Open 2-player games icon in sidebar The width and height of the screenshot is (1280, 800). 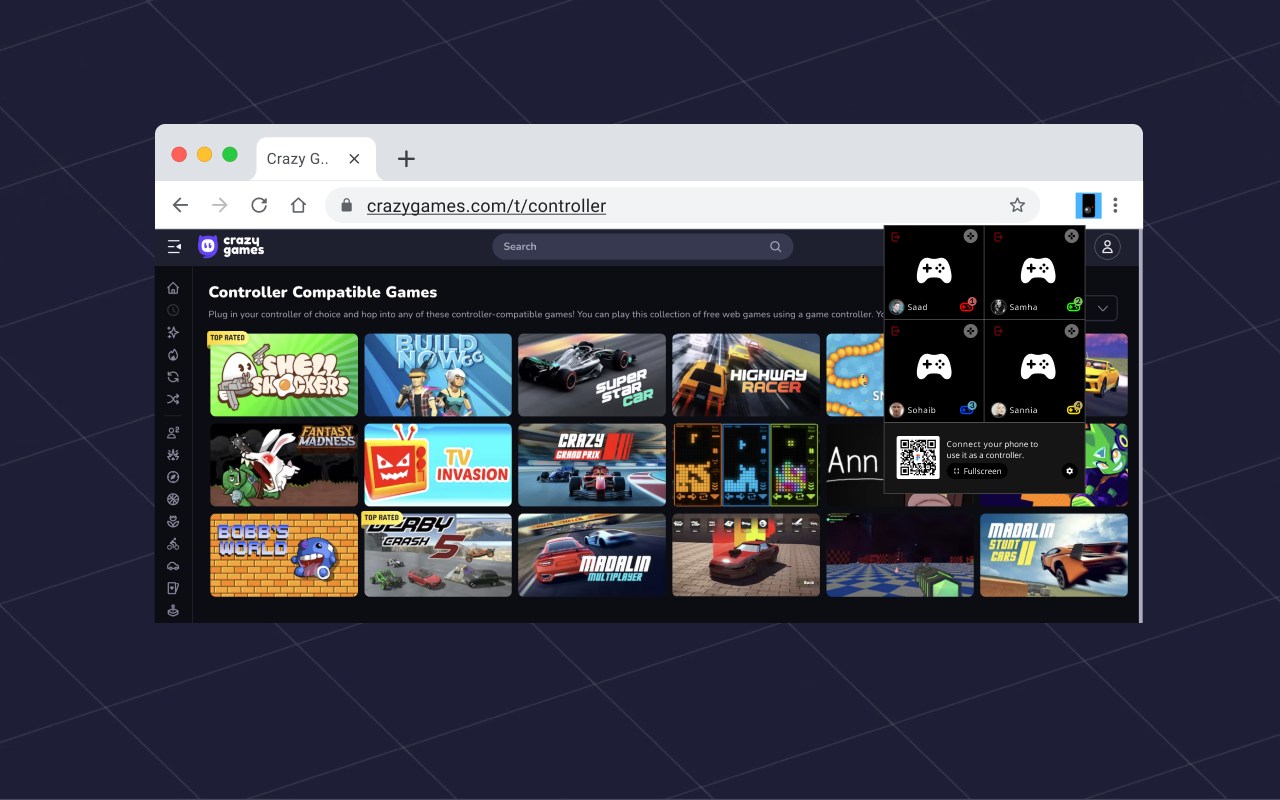point(173,433)
